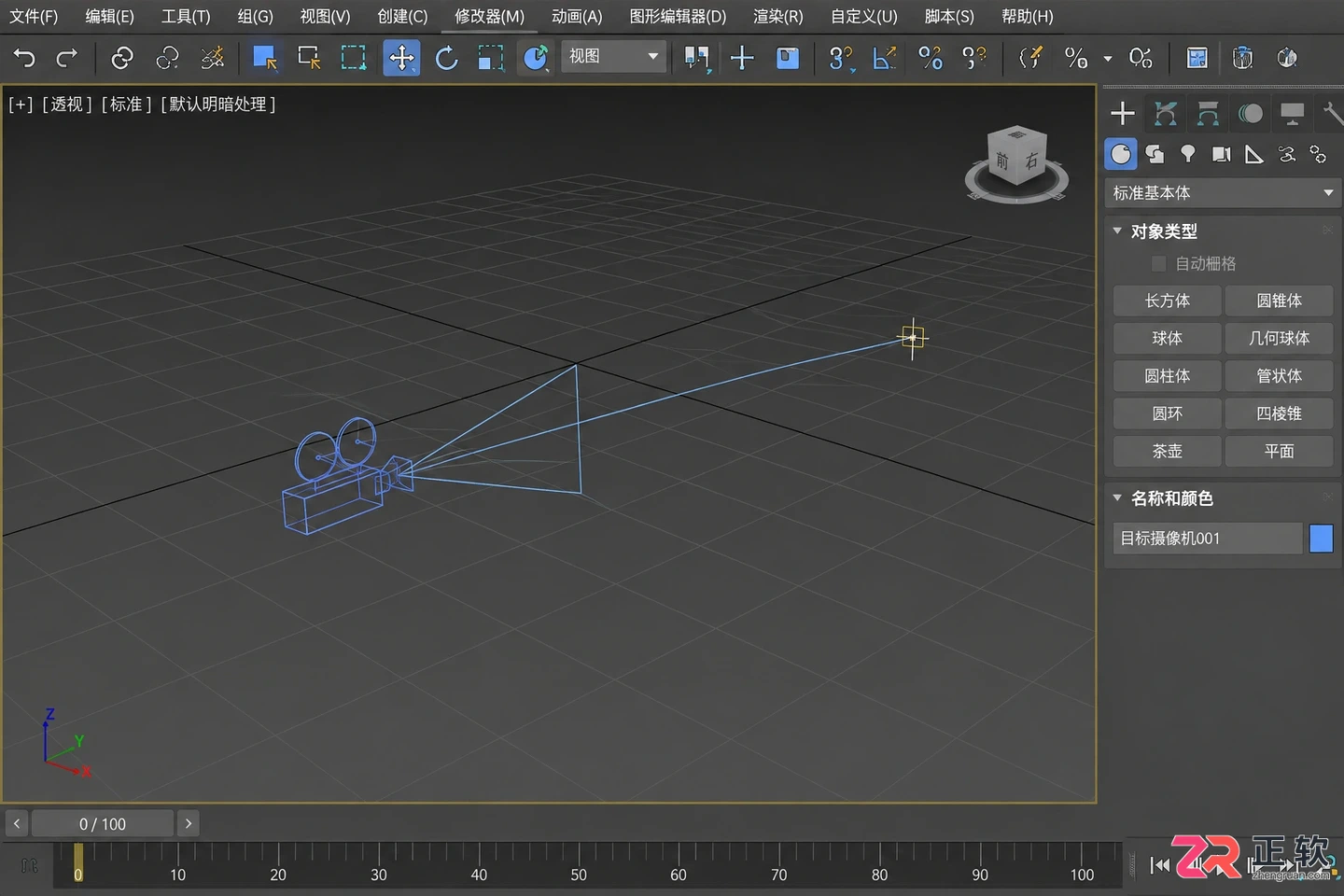Toggle keyboard shortcut override icon
Viewport: 1344px width, 896px height.
pyautogui.click(x=788, y=58)
